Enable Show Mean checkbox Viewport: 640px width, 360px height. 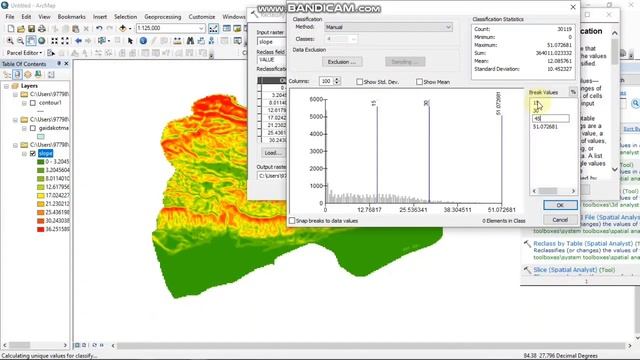click(419, 82)
